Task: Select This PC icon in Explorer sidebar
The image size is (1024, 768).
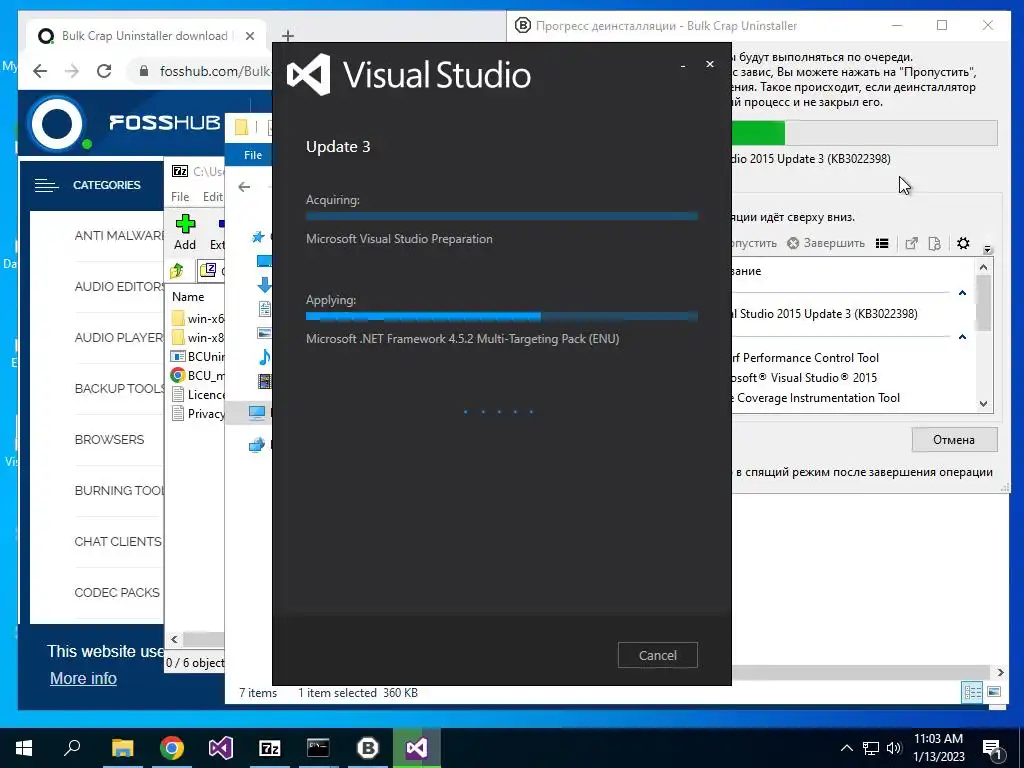Action: 257,413
